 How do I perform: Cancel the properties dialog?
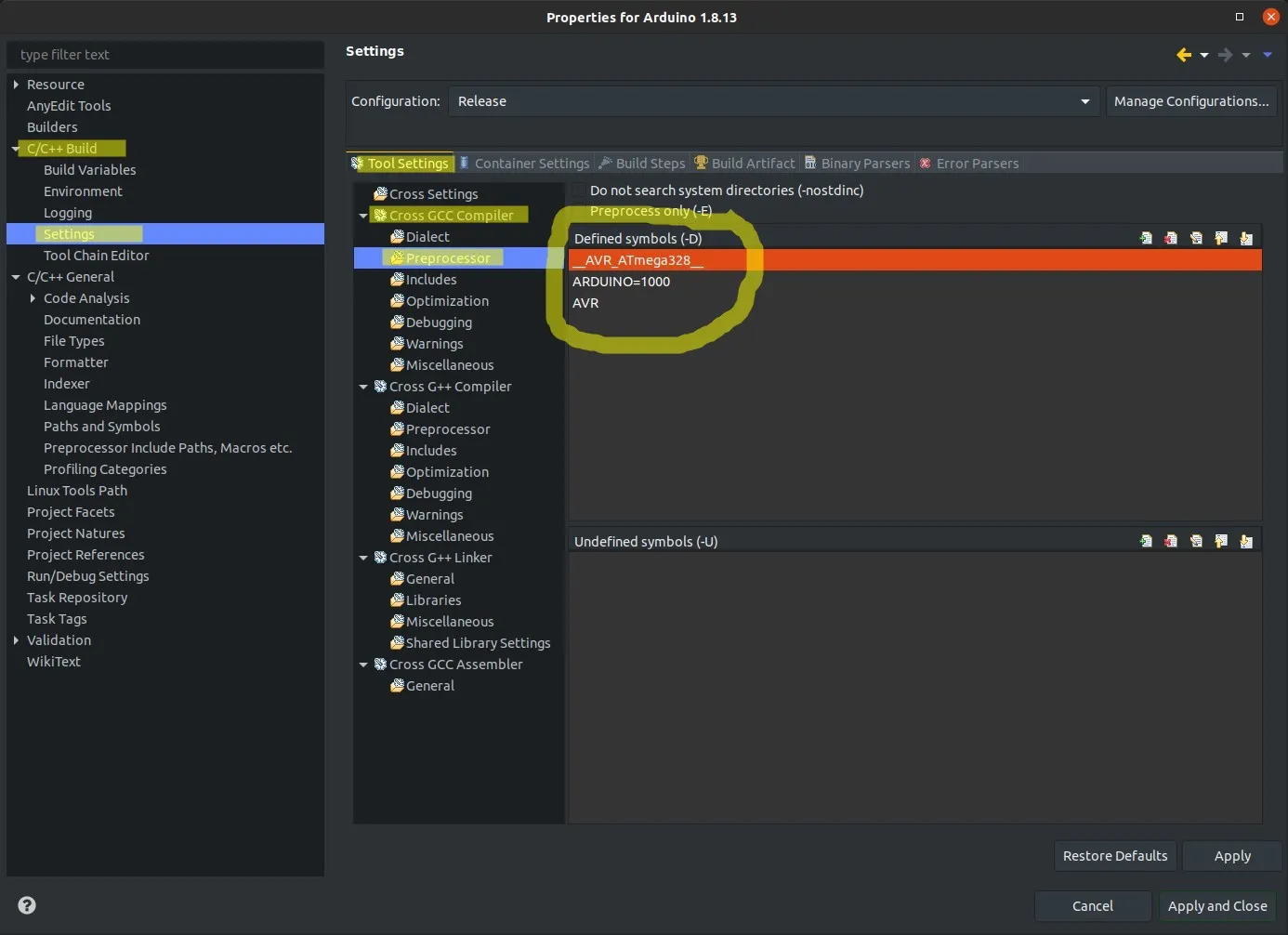click(1093, 906)
